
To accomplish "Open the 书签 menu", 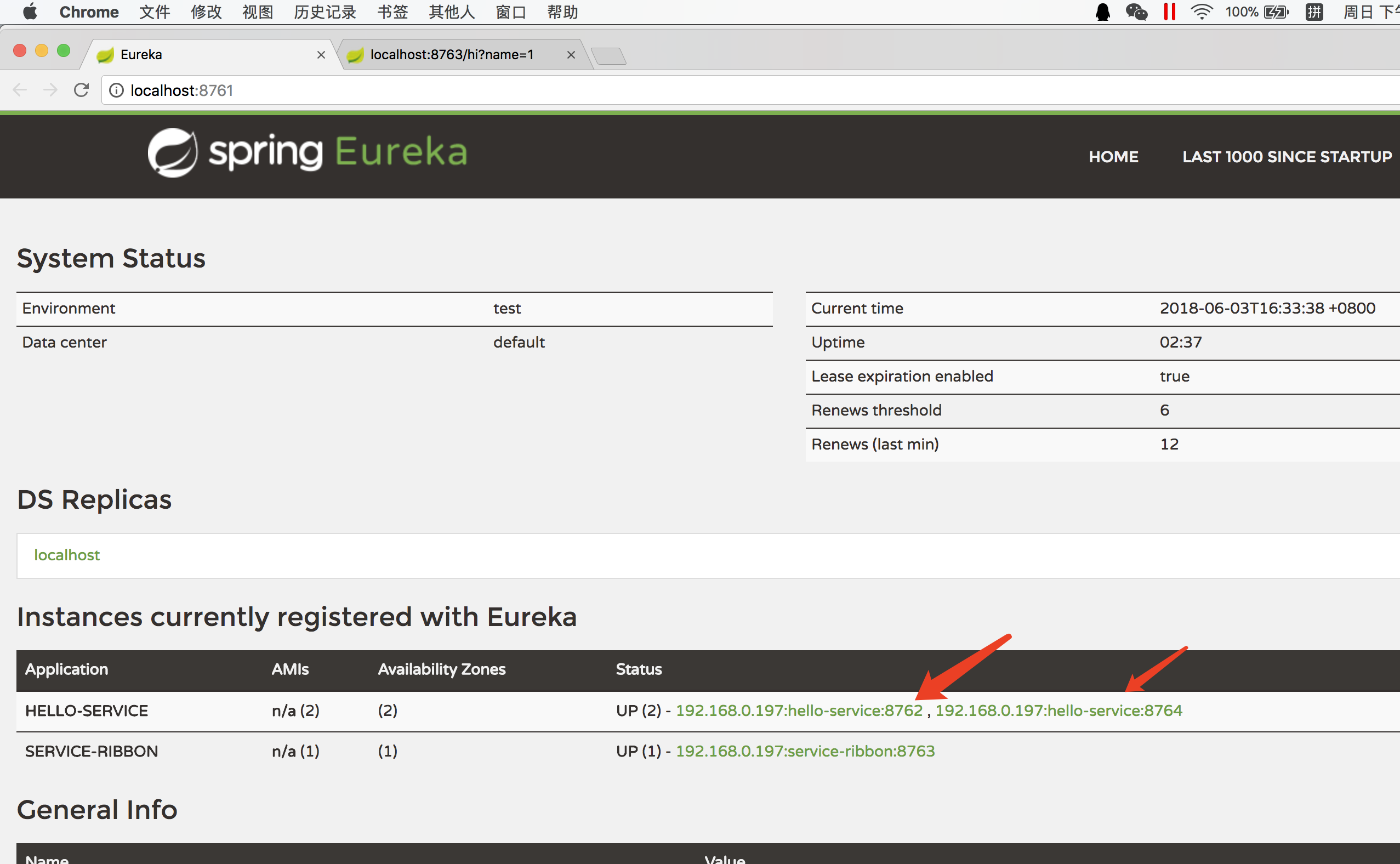I will coord(392,12).
